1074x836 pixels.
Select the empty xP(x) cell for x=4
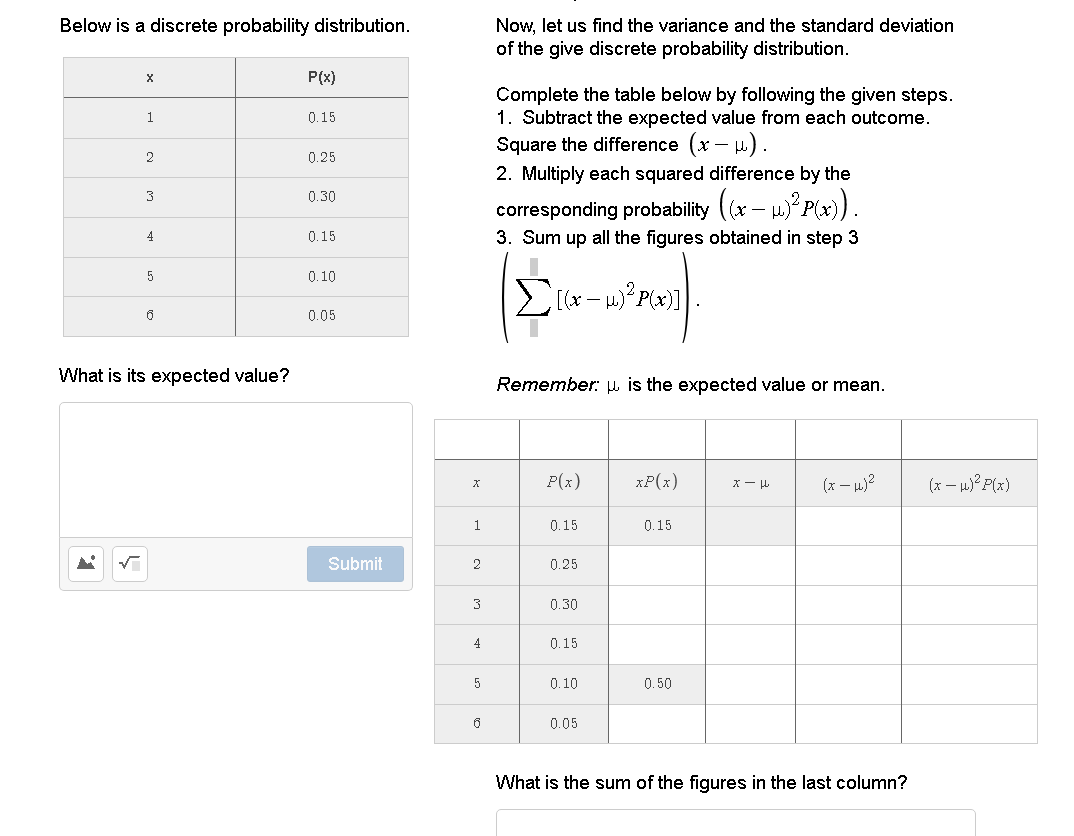pos(656,644)
